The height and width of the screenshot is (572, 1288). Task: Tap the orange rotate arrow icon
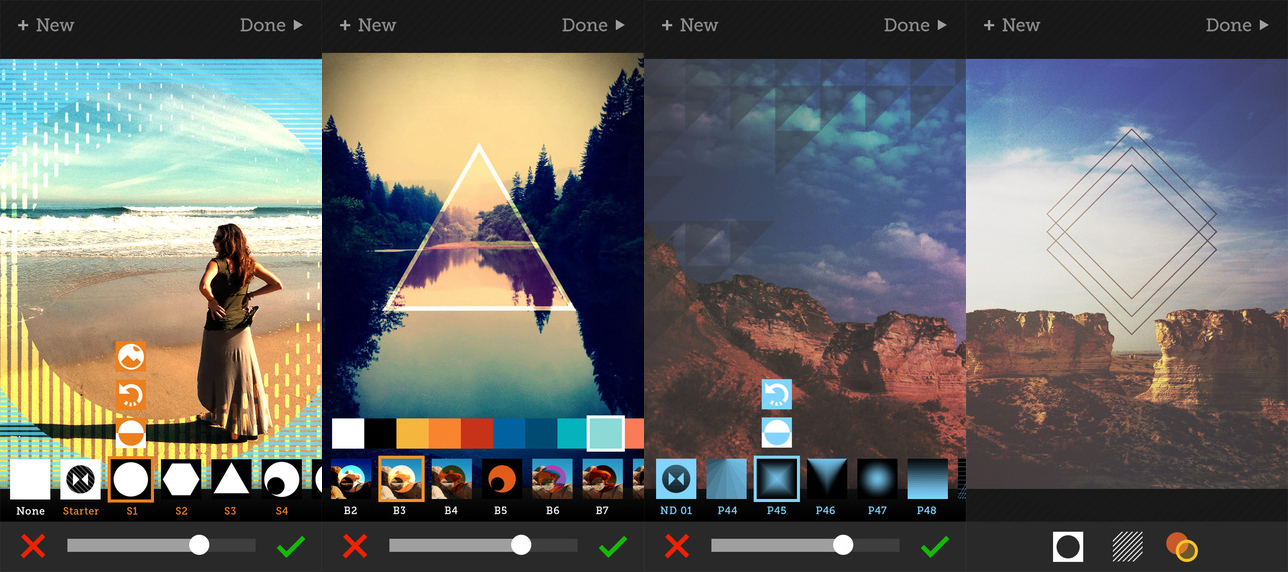(131, 395)
